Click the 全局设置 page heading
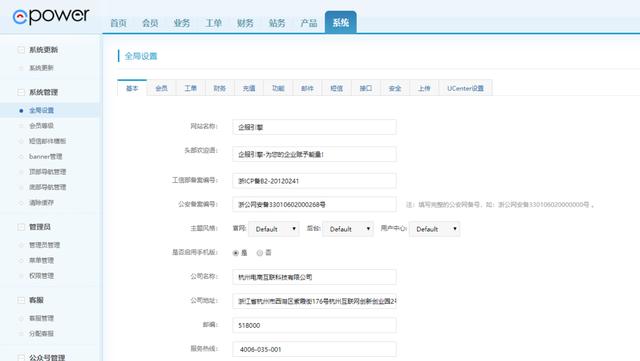This screenshot has height=361, width=640. 141,56
